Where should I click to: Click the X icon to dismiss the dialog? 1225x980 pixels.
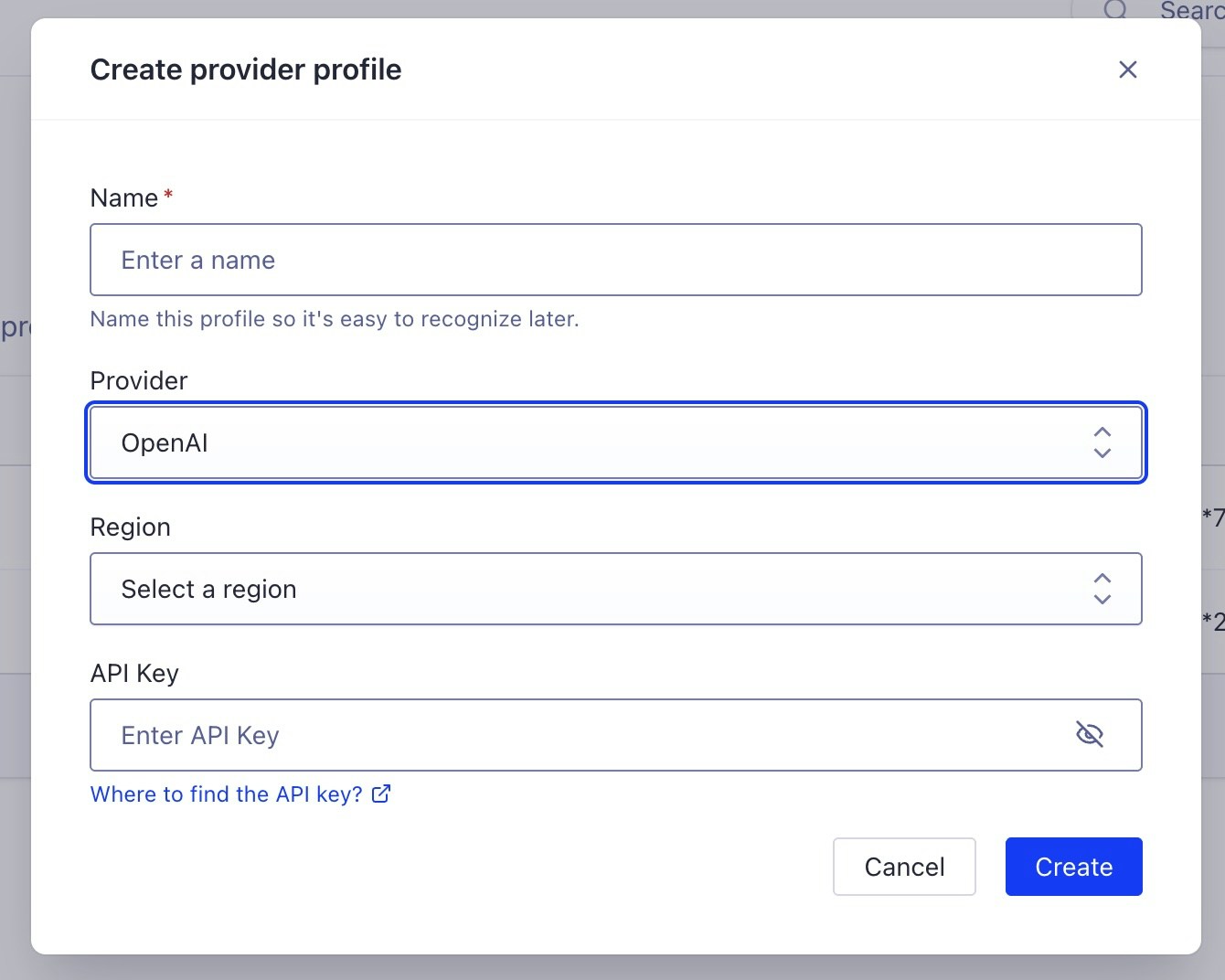click(1127, 69)
